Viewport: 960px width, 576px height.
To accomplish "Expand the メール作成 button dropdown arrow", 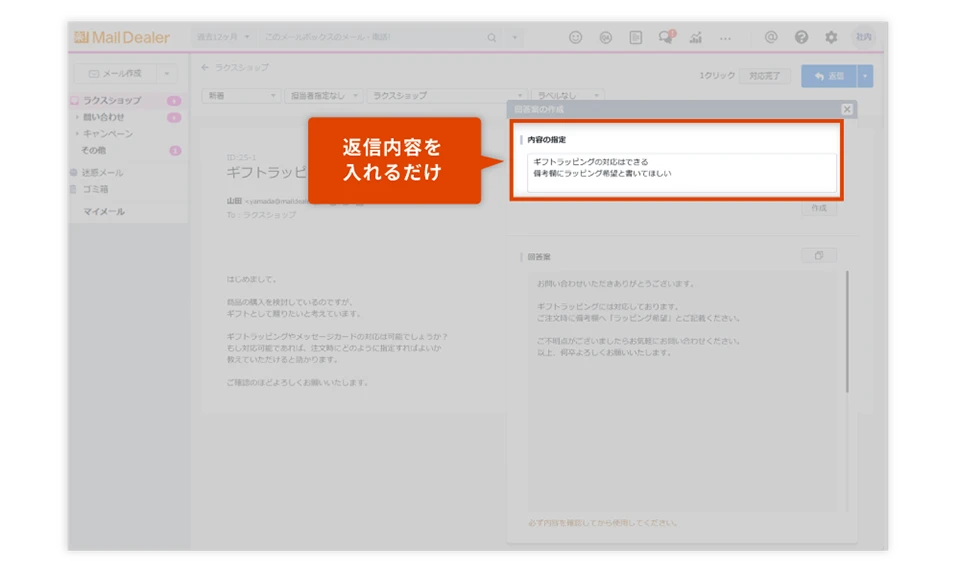I will [169, 72].
